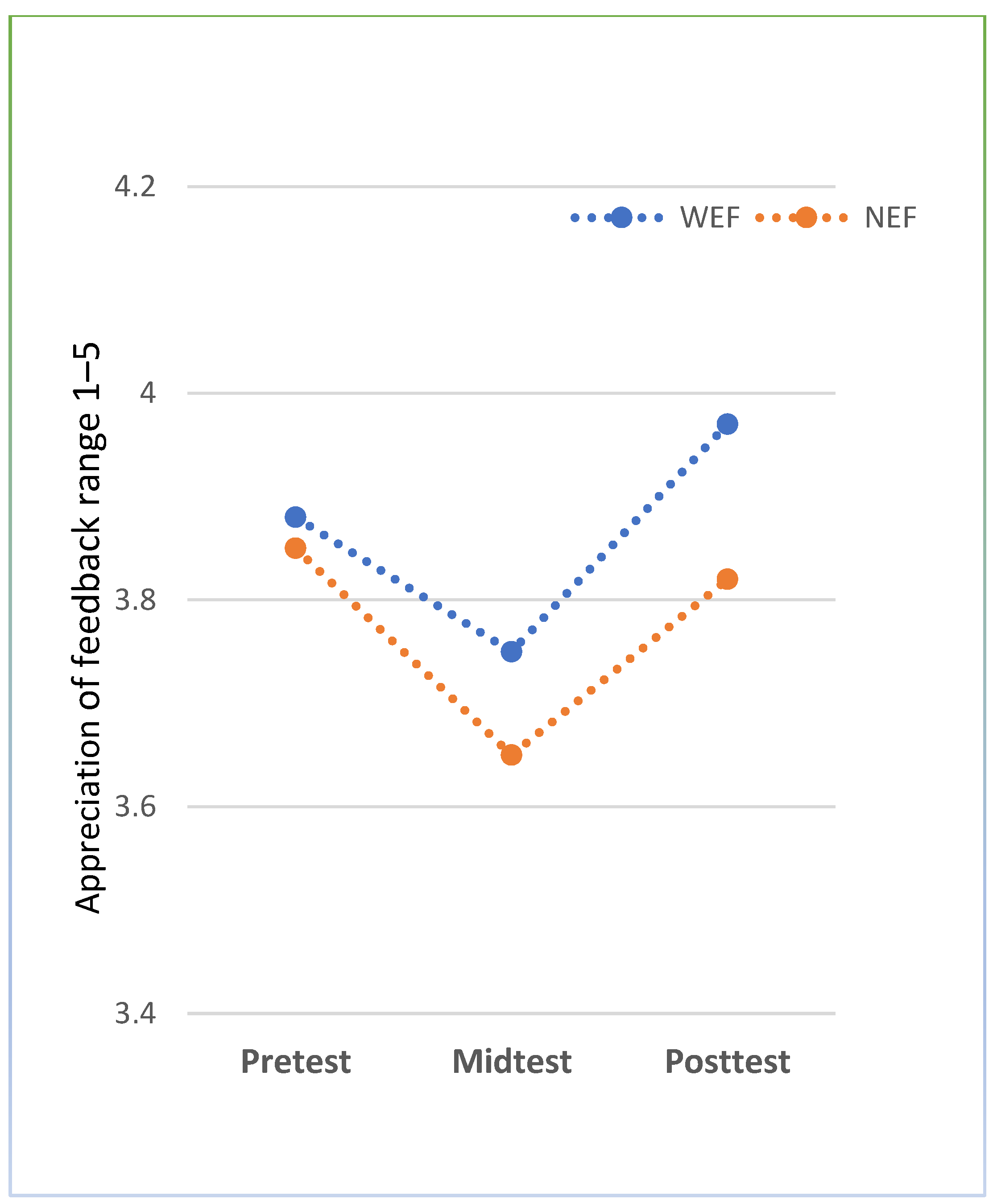Viewport: 993px width, 1204px height.
Task: Select the NEF legend label
Action: click(890, 218)
